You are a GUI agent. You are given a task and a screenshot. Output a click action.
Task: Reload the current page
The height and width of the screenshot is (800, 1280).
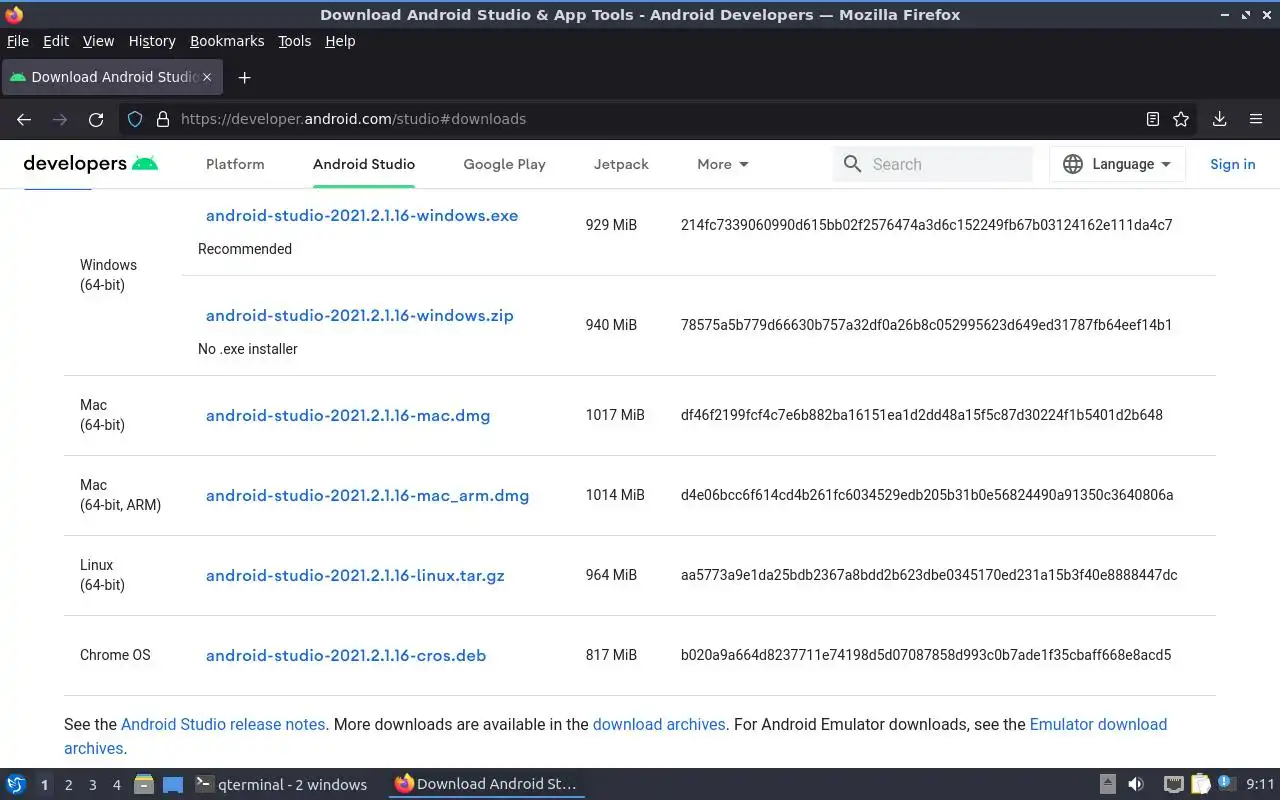(x=96, y=119)
